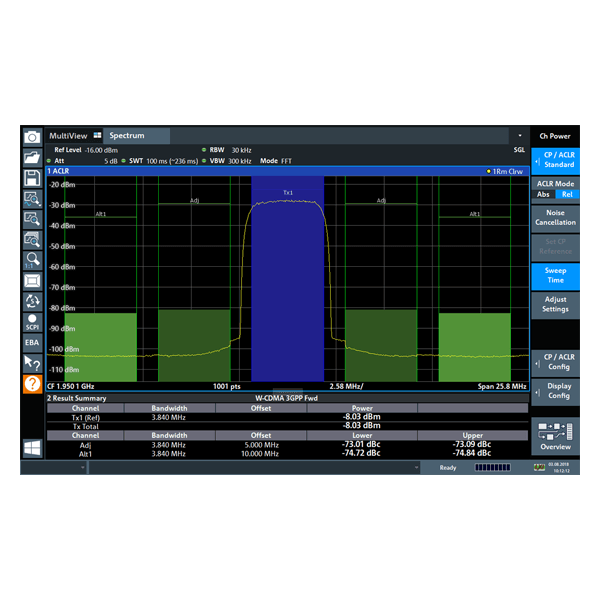Select the single zoom magnifier tool
Image resolution: width=600 pixels, height=600 pixels.
pos(32,219)
